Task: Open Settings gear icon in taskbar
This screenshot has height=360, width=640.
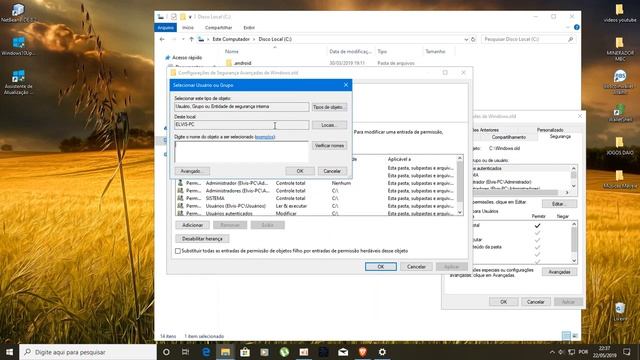Action: click(x=382, y=352)
